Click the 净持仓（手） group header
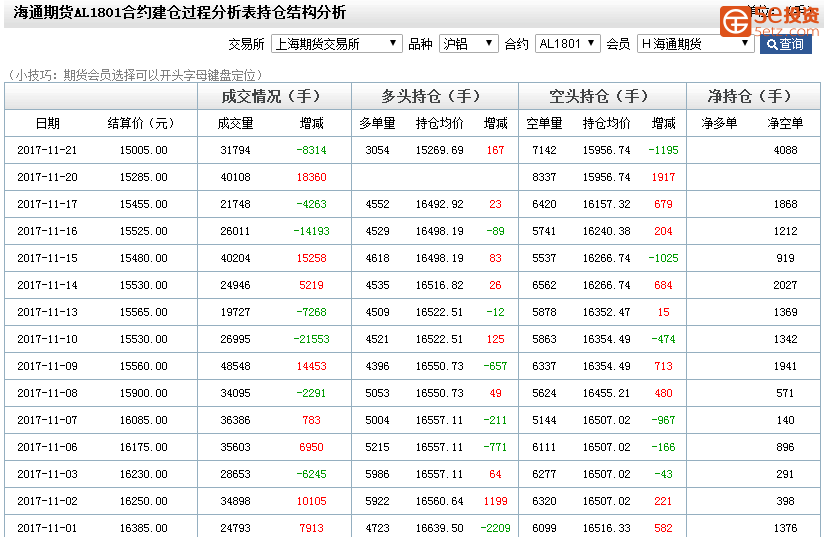Screen dimensions: 827x537 pyautogui.click(x=751, y=96)
